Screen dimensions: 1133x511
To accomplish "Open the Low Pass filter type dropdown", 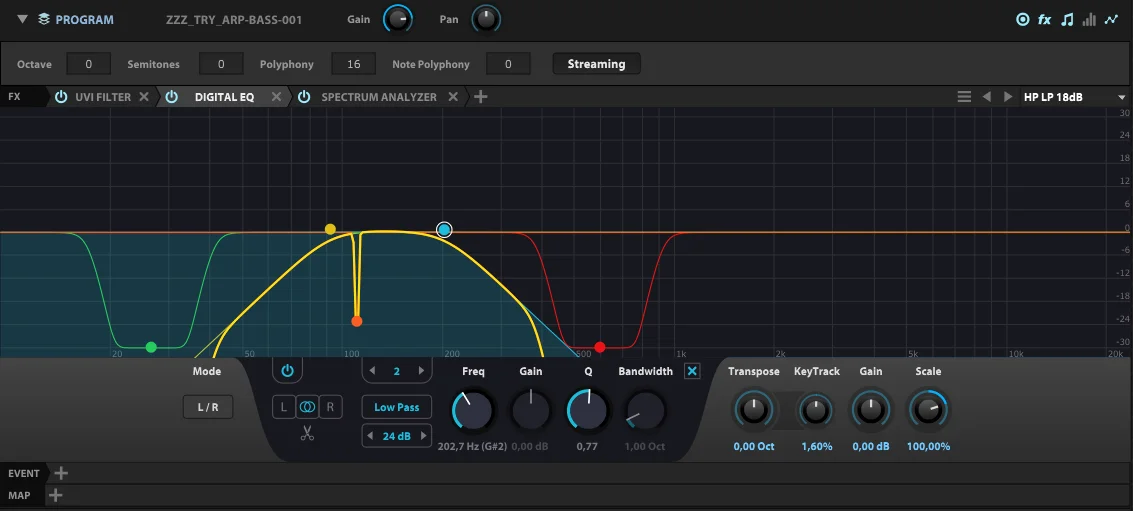I will pyautogui.click(x=397, y=407).
